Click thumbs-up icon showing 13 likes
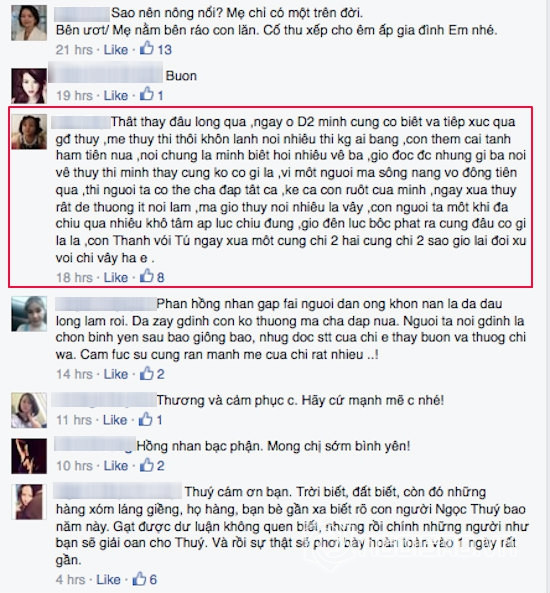This screenshot has height=593, width=550. pos(147,48)
